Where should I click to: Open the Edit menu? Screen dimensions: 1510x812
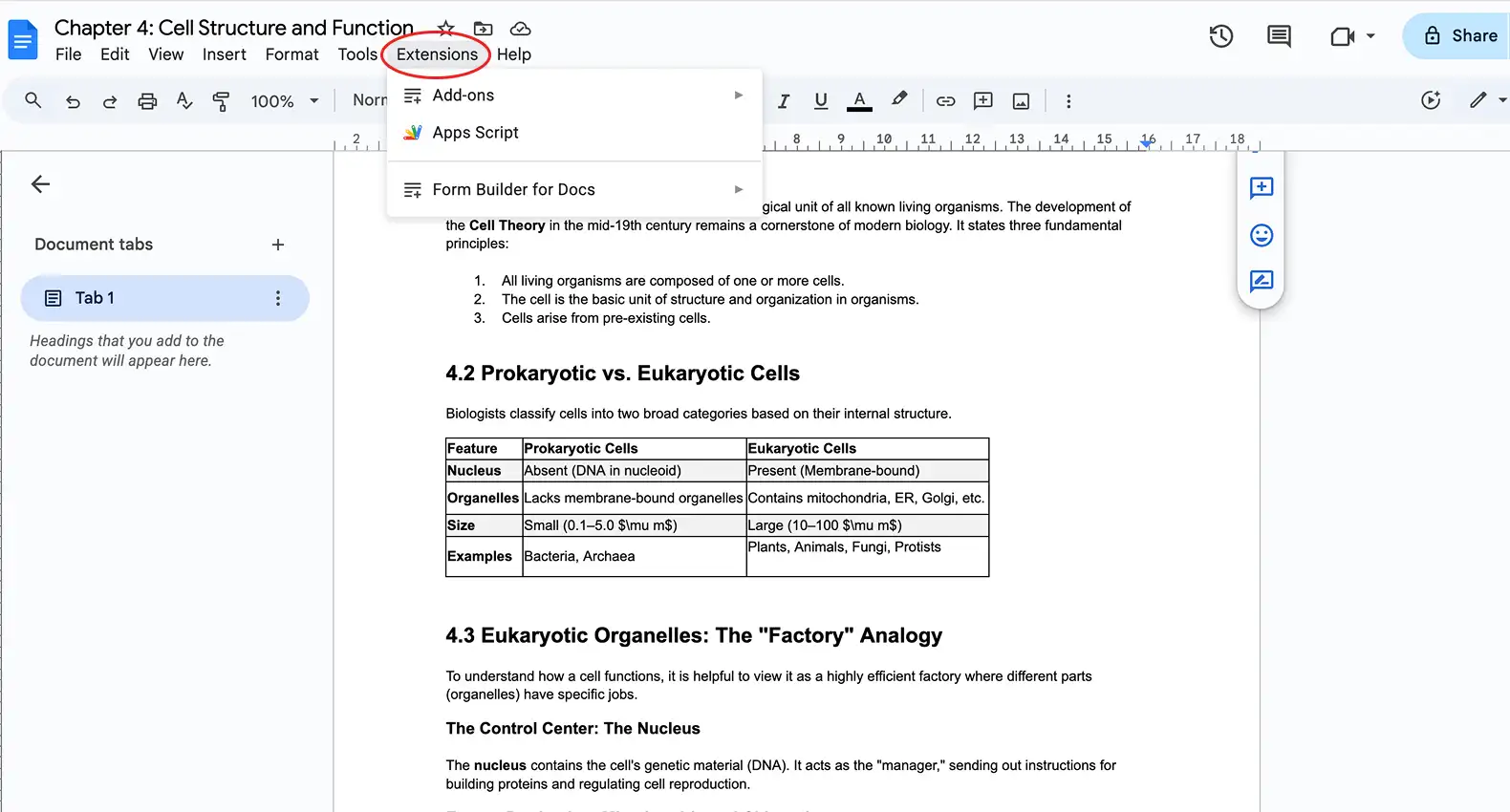click(115, 54)
